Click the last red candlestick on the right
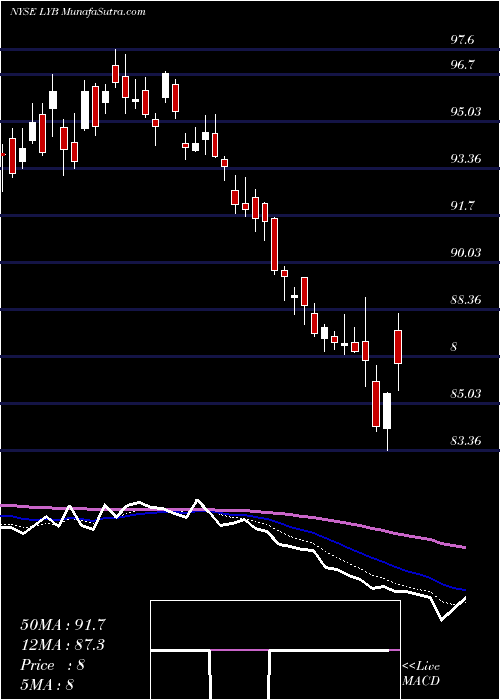Image resolution: width=500 pixels, height=700 pixels. click(x=398, y=347)
